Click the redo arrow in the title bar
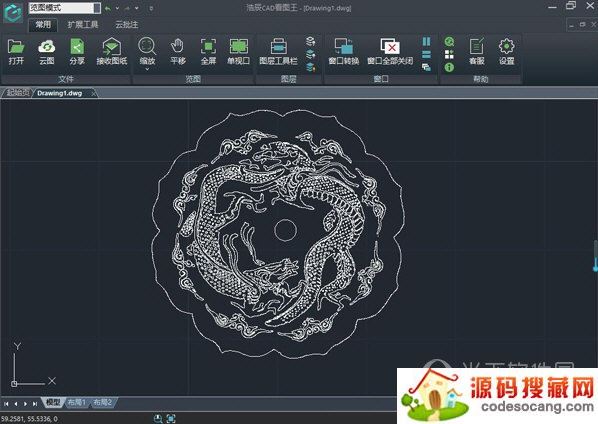The width and height of the screenshot is (598, 424). click(127, 8)
